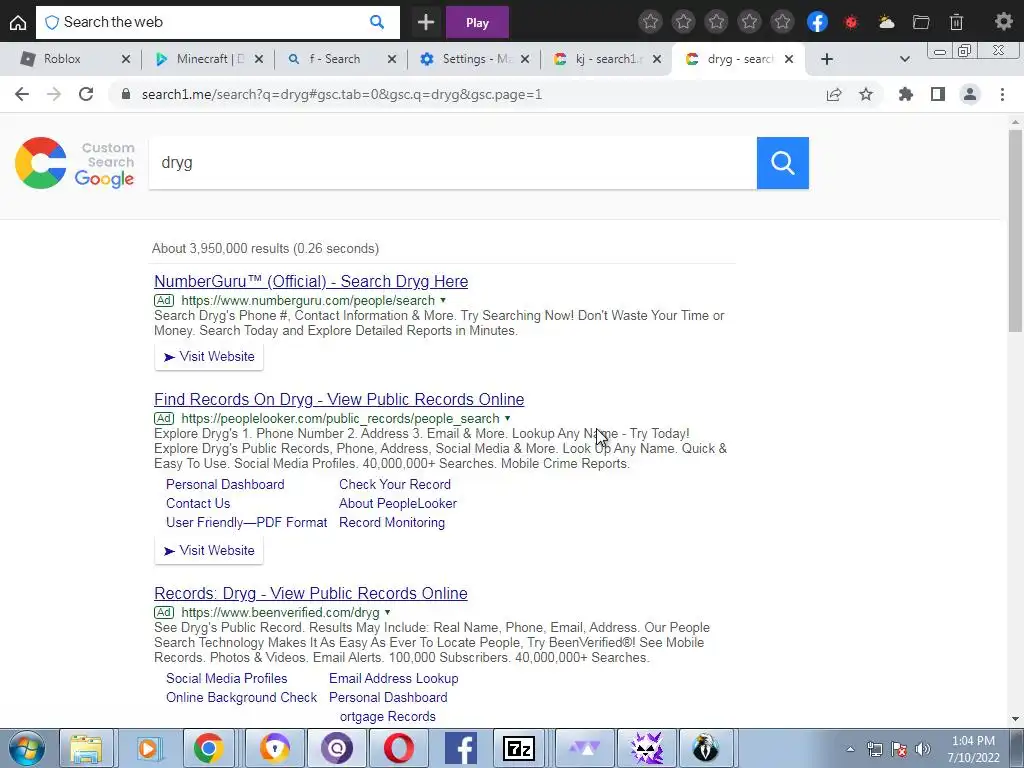Open 7z app from the taskbar

coord(519,748)
